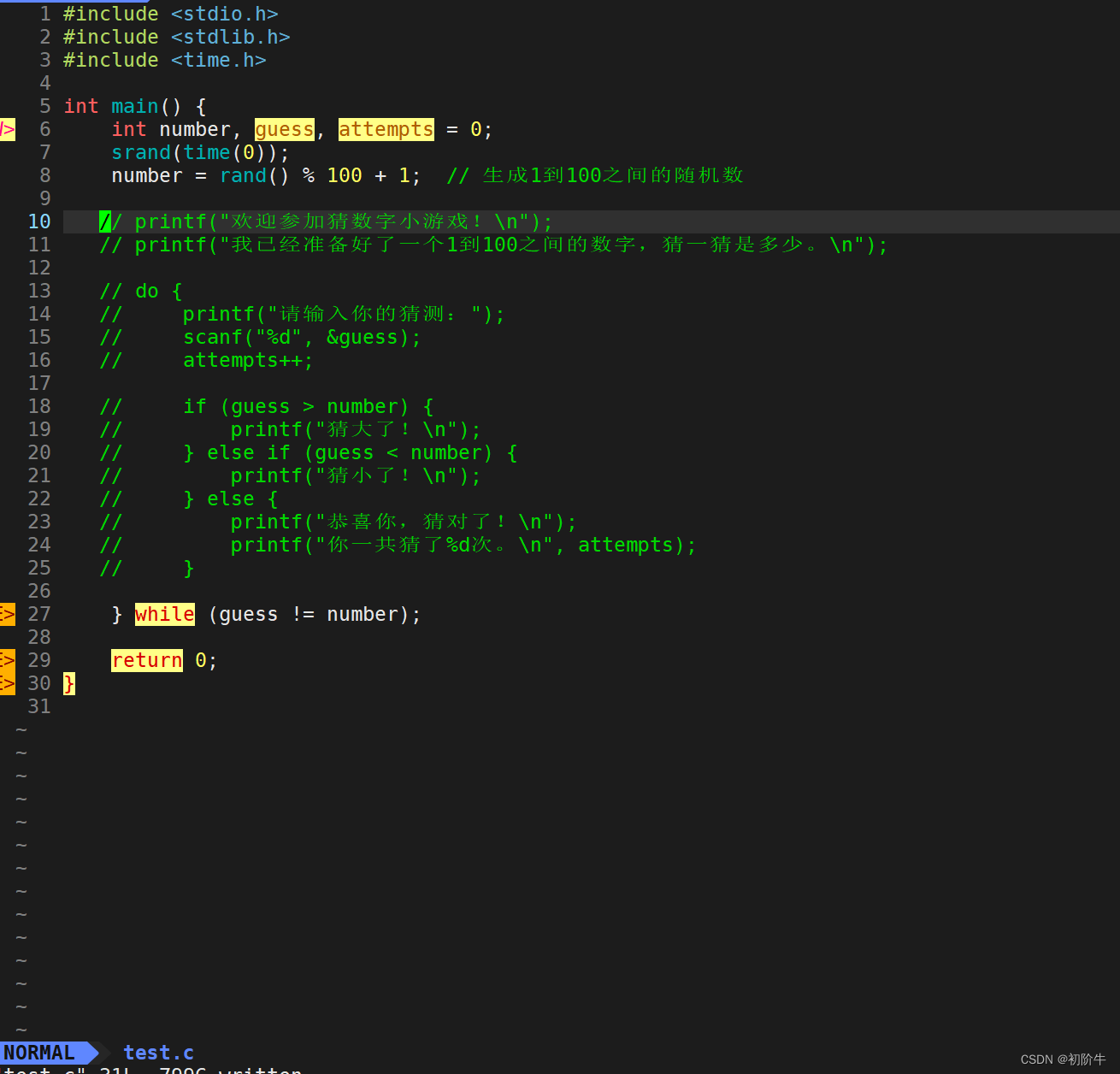Click the green cursor block on line 10

[105, 222]
